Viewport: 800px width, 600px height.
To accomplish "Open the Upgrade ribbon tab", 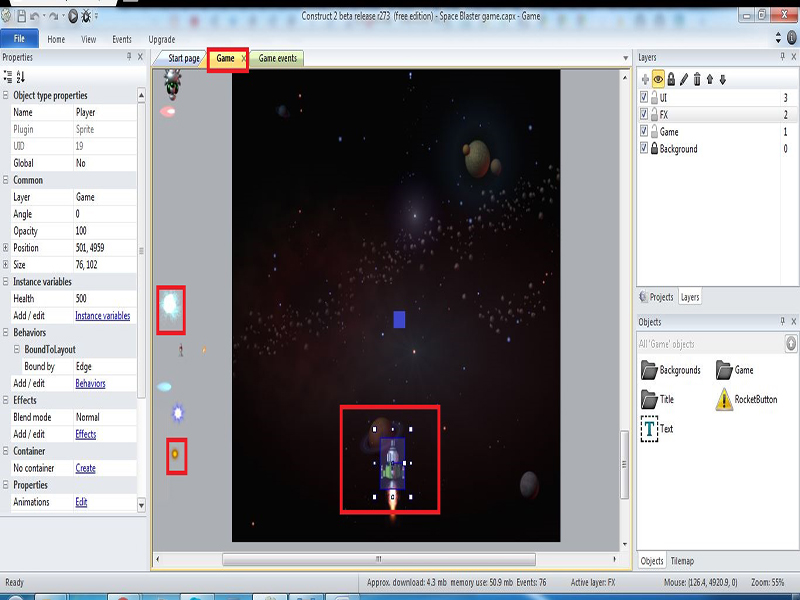I will [162, 39].
